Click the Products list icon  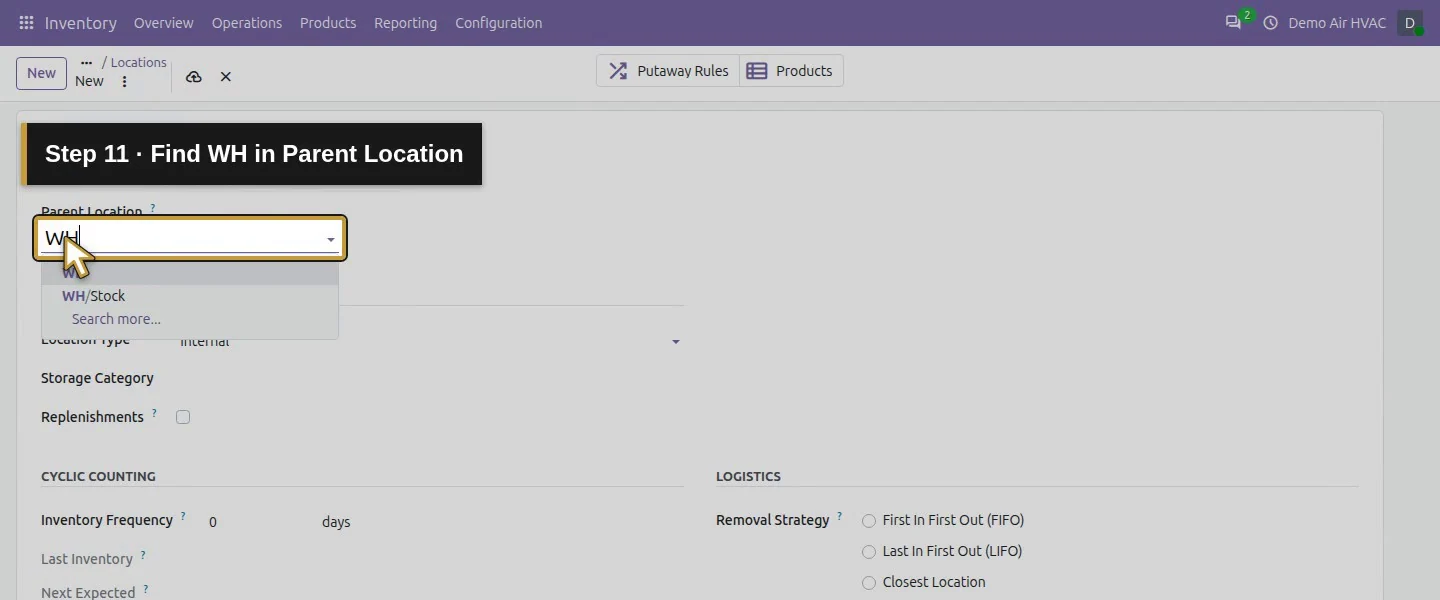(757, 71)
